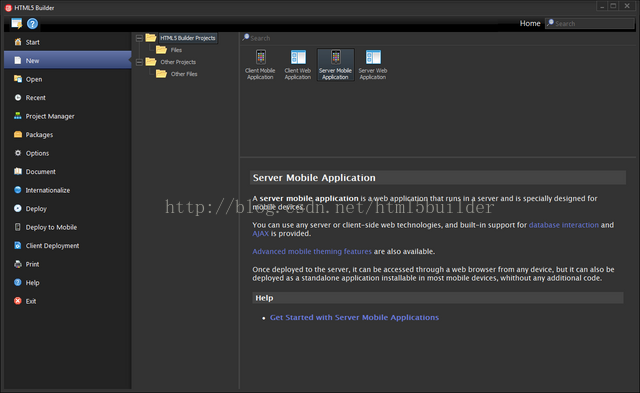Click the Open folder icon
The image size is (640, 393).
point(18,79)
